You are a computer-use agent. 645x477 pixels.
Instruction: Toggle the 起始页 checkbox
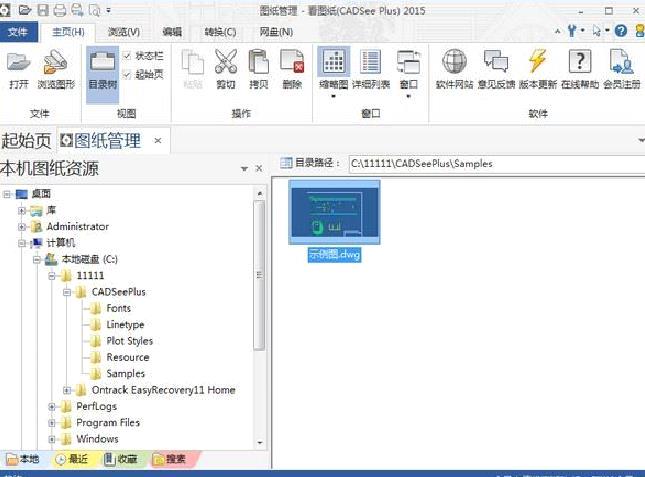(127, 74)
